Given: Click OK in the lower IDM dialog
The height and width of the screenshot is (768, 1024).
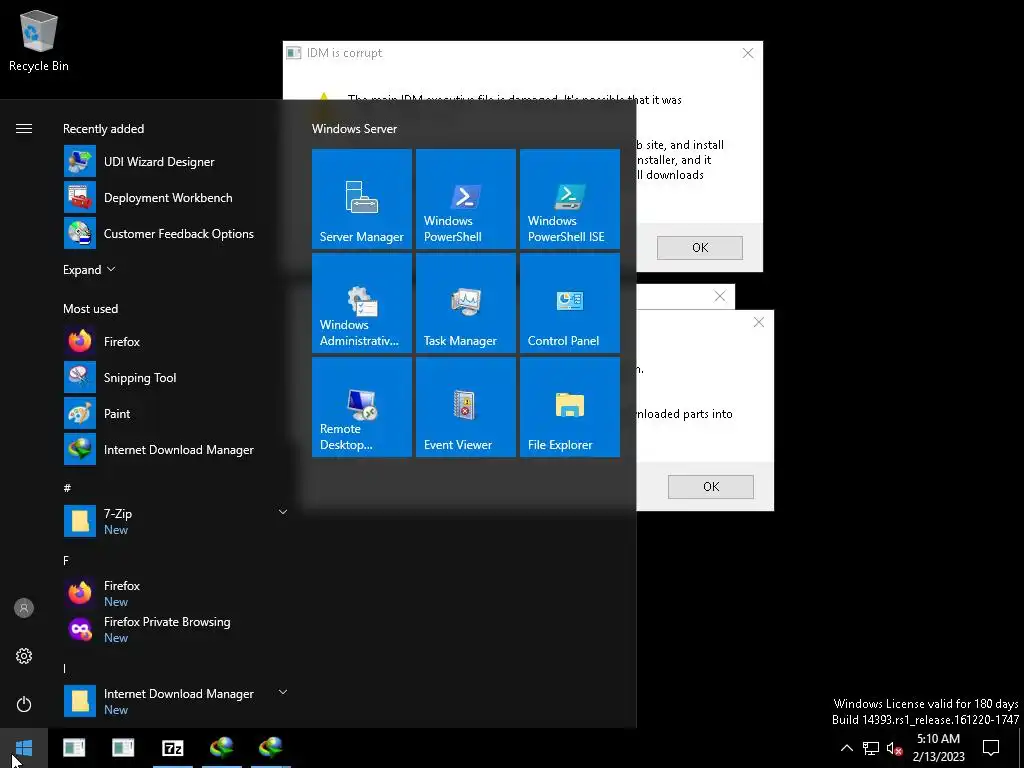Looking at the screenshot, I should pos(711,487).
